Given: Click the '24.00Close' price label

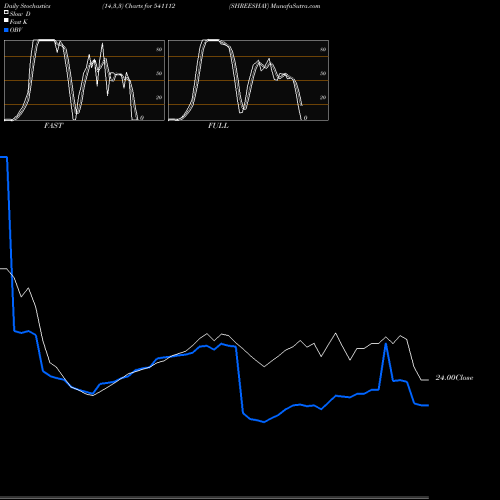Looking at the screenshot, I should (454, 378).
